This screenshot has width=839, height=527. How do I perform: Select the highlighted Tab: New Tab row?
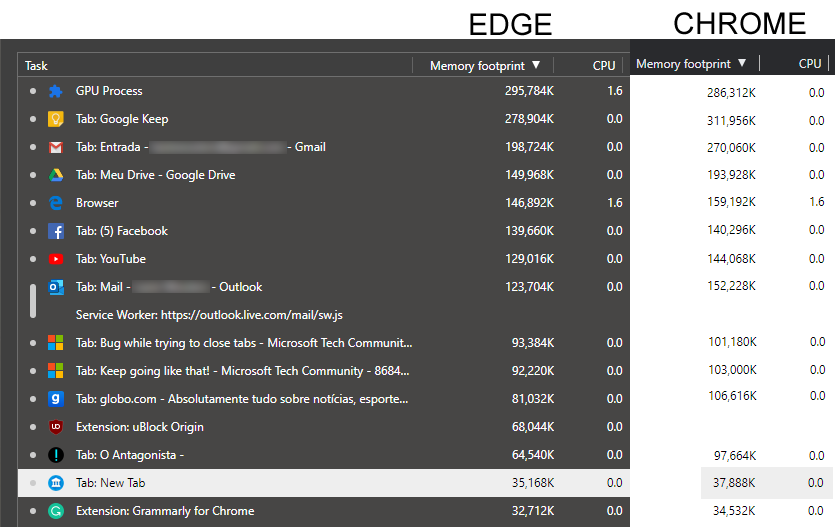(x=324, y=483)
